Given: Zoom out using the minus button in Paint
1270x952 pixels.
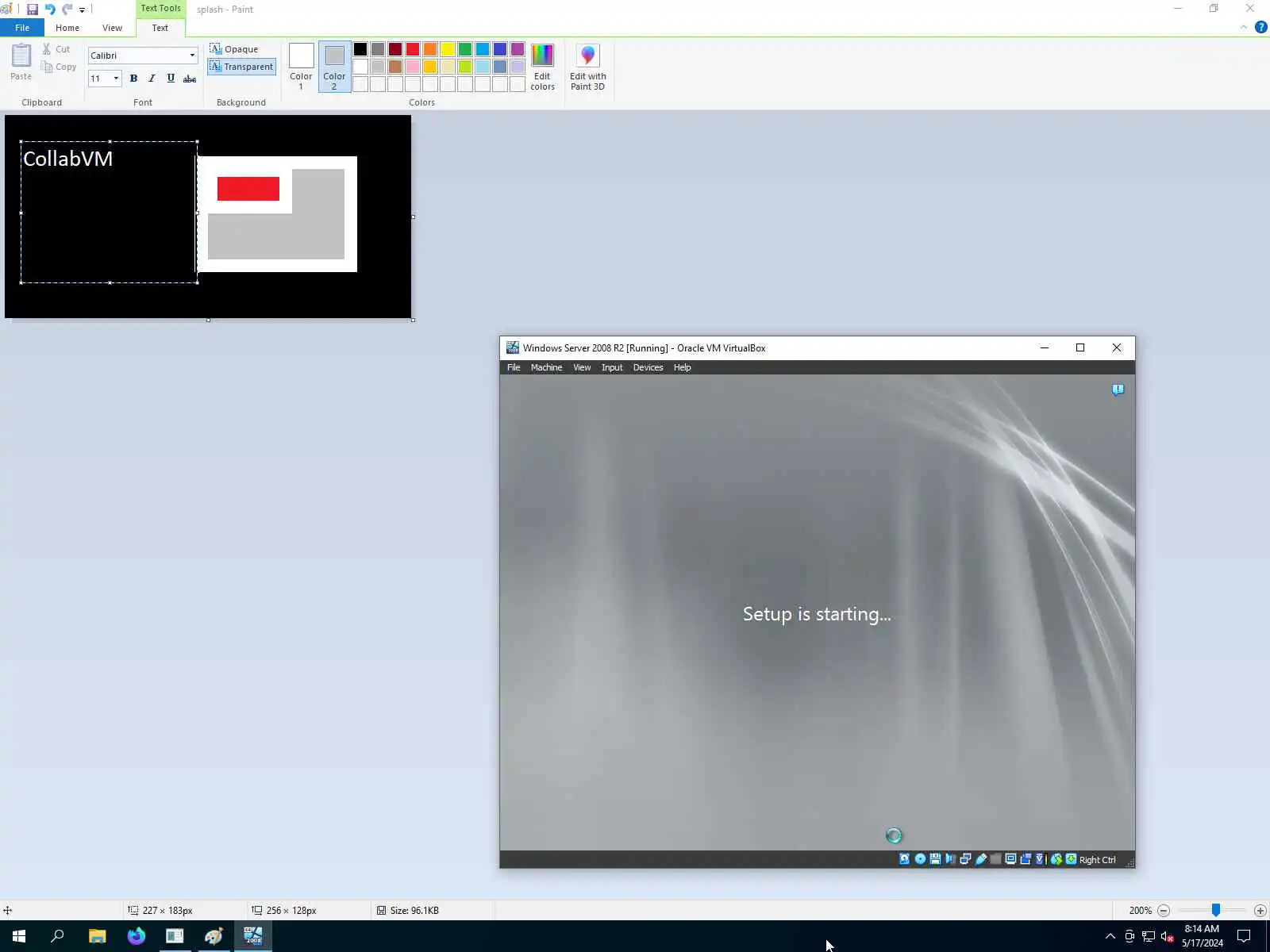Looking at the screenshot, I should point(1164,911).
